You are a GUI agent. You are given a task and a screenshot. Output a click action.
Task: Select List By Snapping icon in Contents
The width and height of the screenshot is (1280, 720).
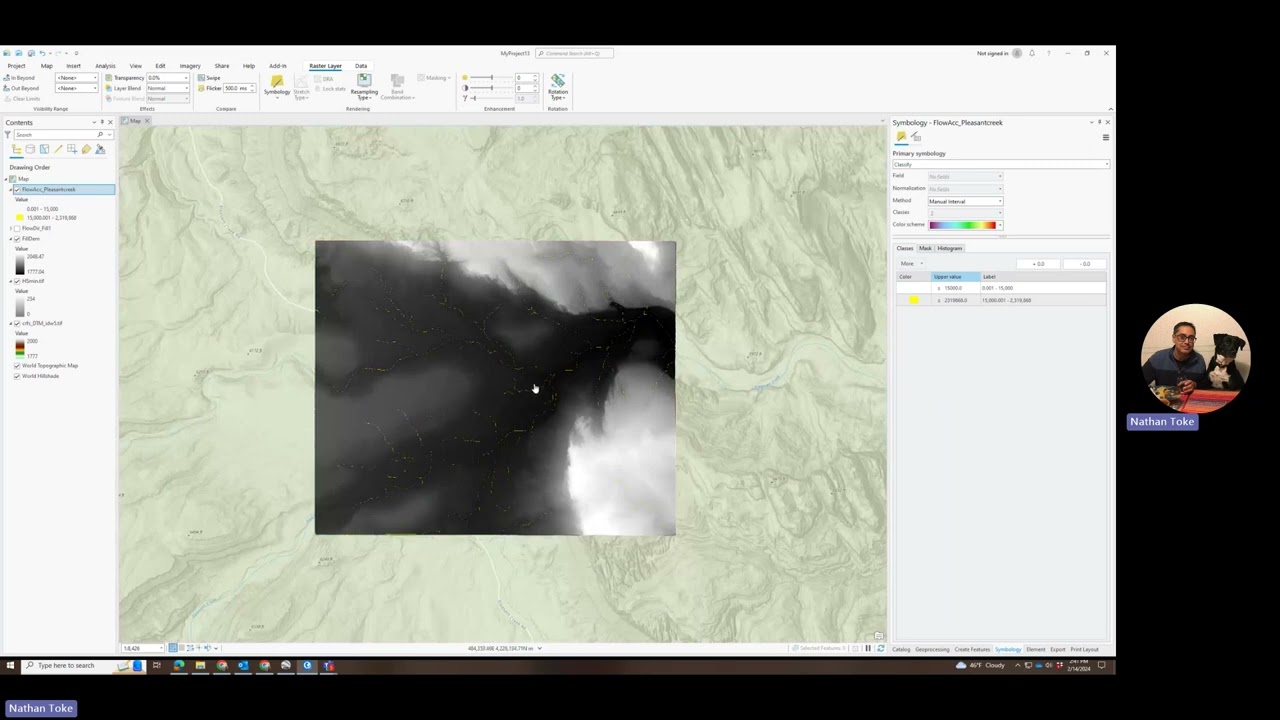tap(72, 149)
